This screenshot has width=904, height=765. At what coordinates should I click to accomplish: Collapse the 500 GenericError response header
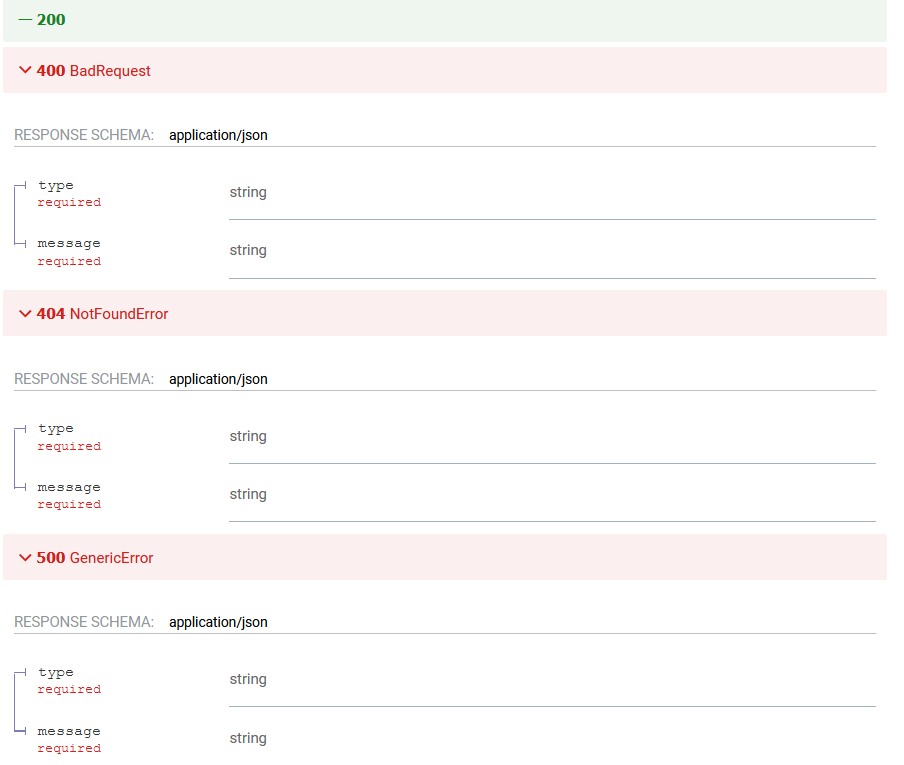coord(111,558)
